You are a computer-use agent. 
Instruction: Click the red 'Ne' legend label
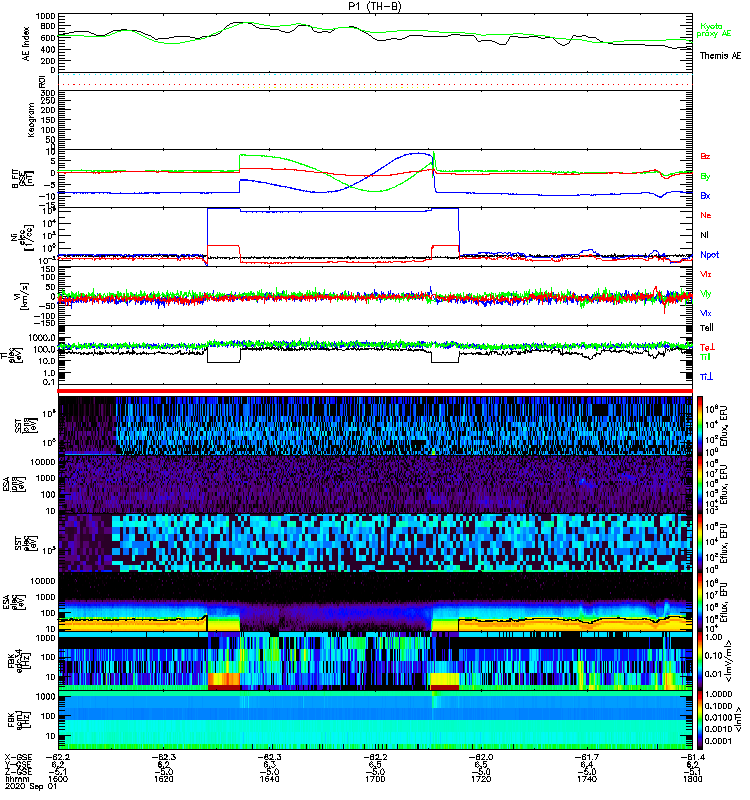point(706,215)
